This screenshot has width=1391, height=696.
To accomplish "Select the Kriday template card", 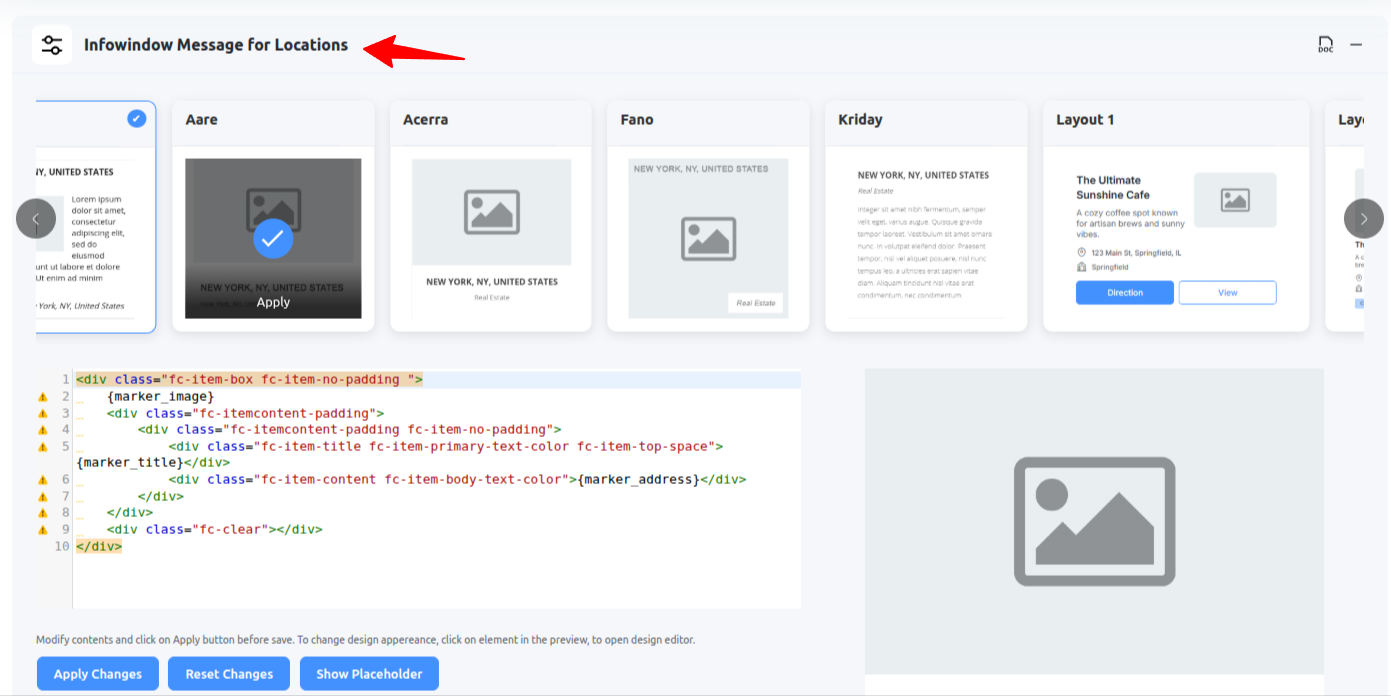I will coord(925,215).
